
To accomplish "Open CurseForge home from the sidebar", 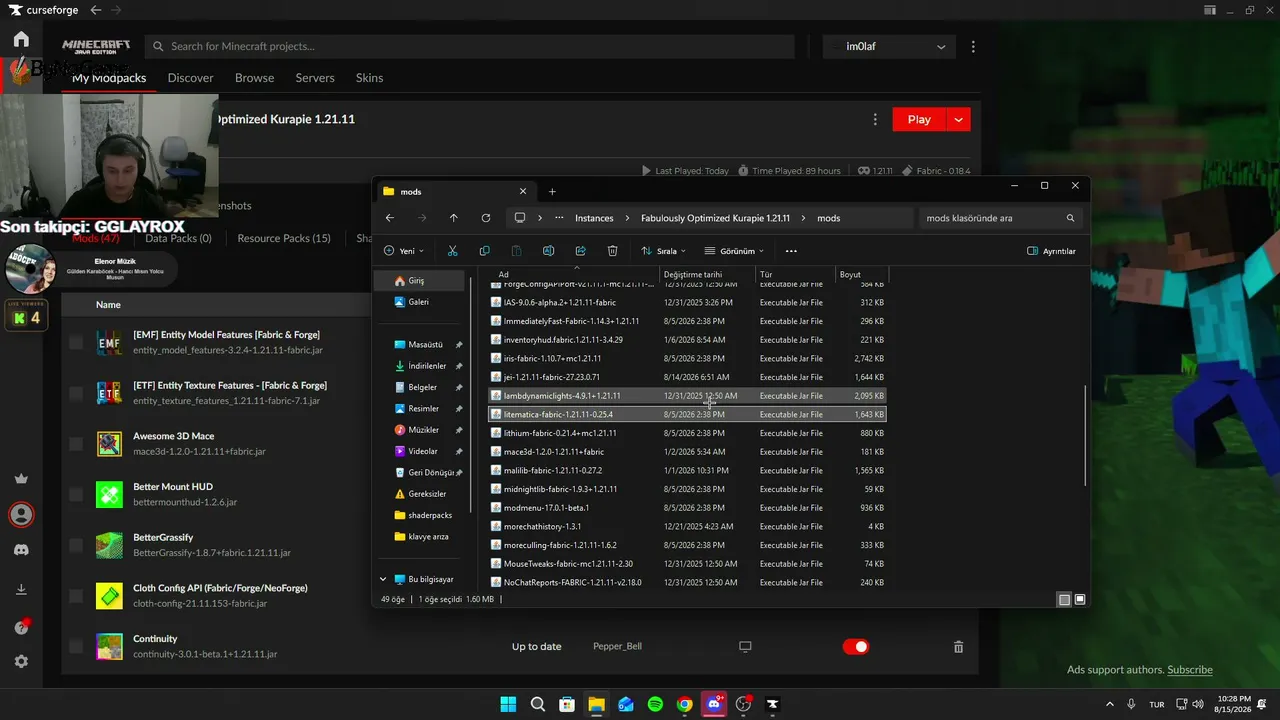I will point(21,40).
